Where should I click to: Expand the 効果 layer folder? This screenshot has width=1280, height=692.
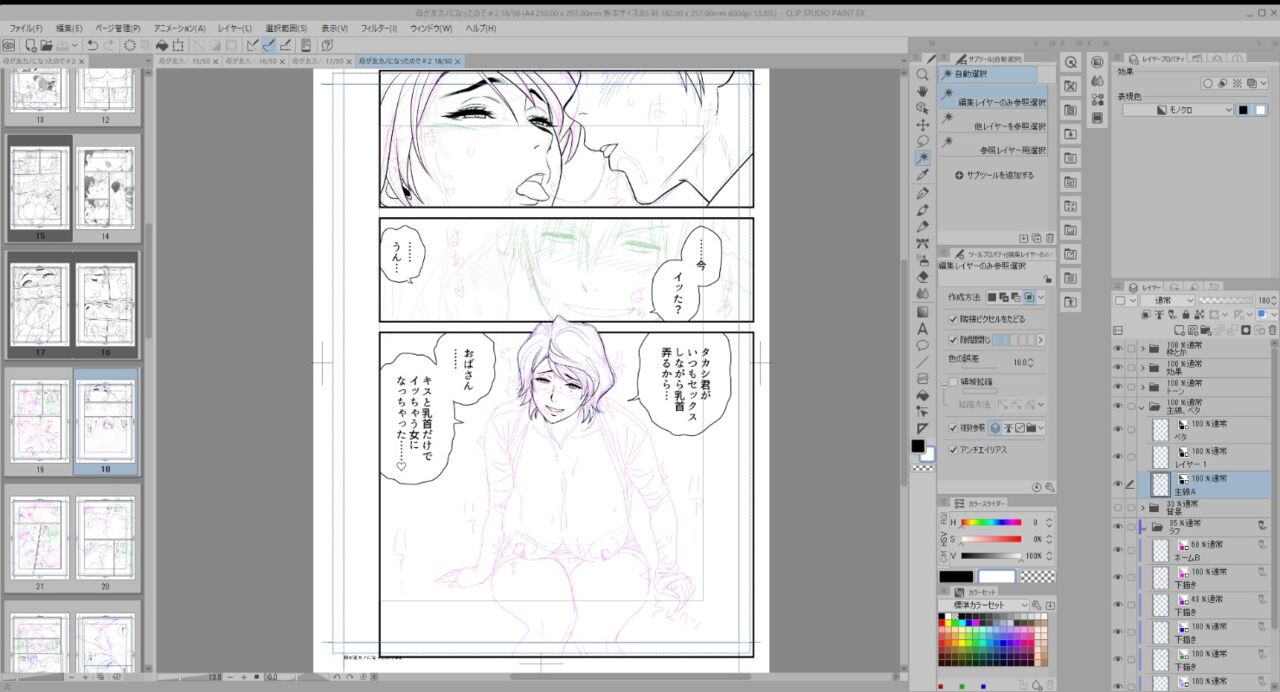1142,368
